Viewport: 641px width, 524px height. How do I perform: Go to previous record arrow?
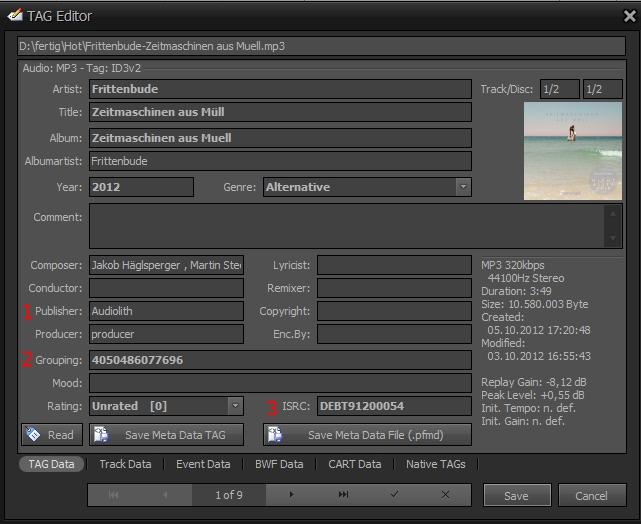click(165, 495)
